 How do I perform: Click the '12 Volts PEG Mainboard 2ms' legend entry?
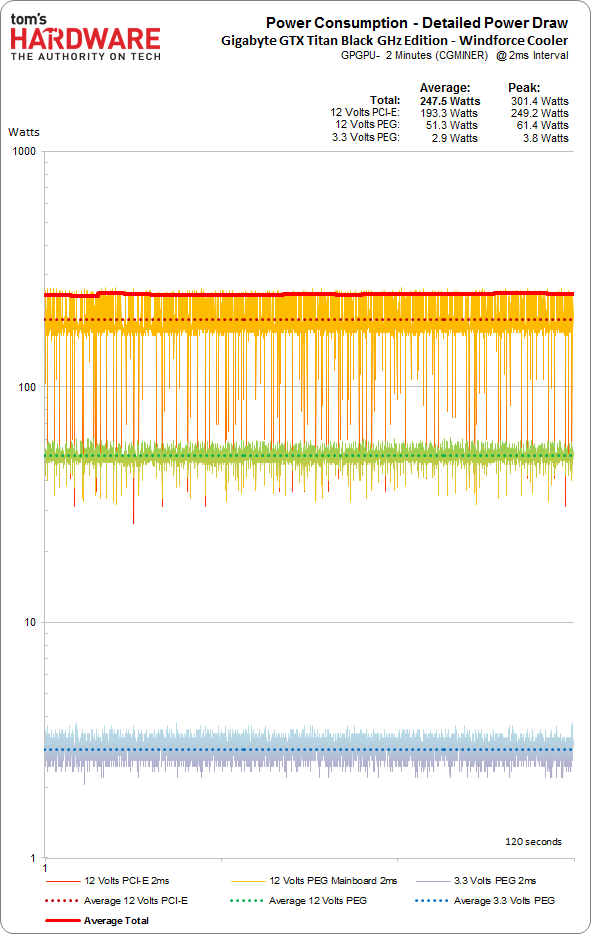(314, 880)
